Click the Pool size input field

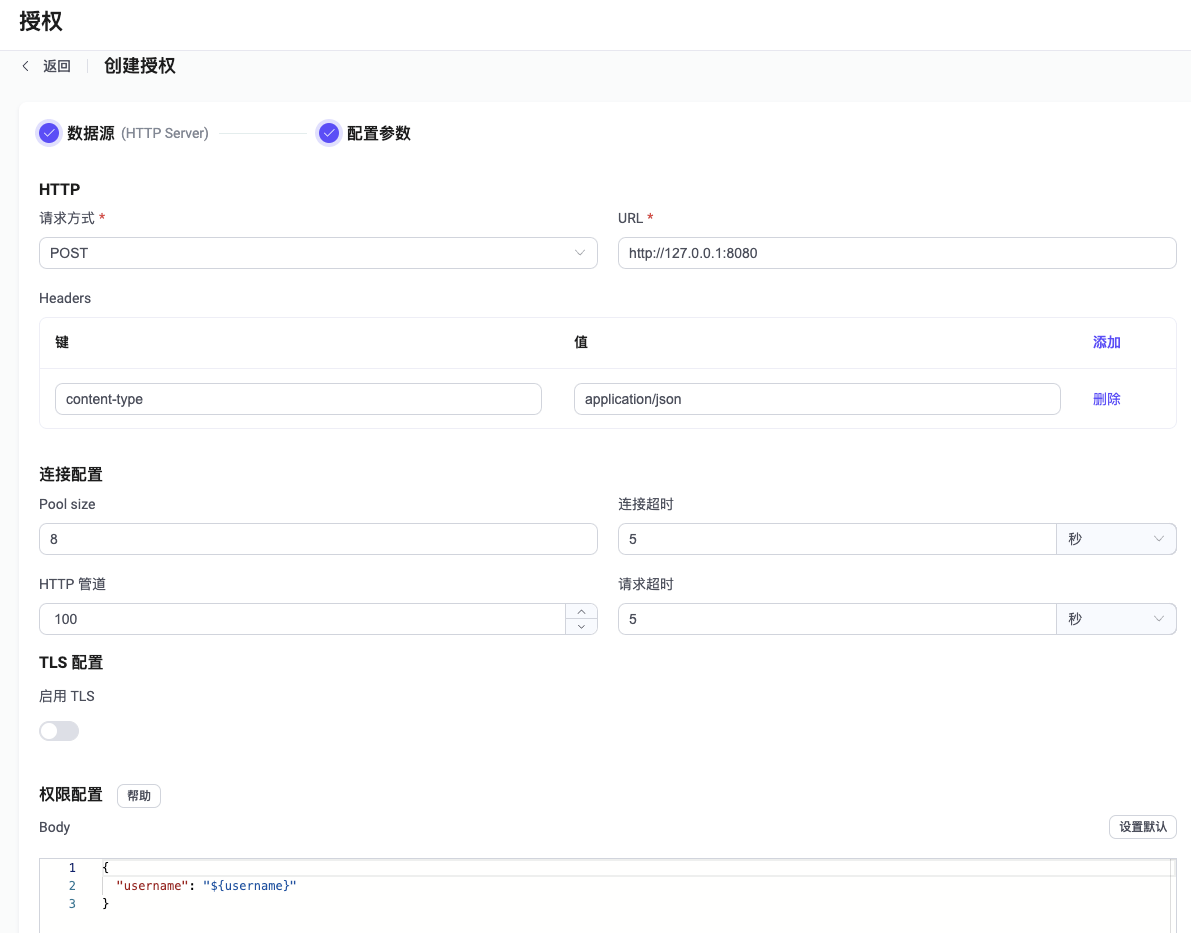(318, 539)
